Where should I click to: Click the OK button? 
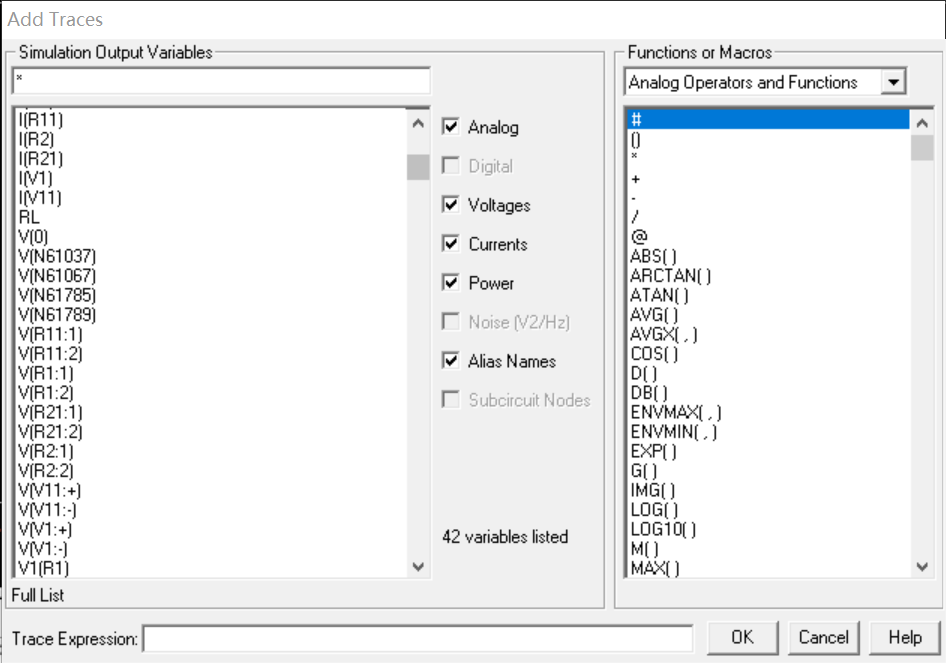pyautogui.click(x=742, y=638)
